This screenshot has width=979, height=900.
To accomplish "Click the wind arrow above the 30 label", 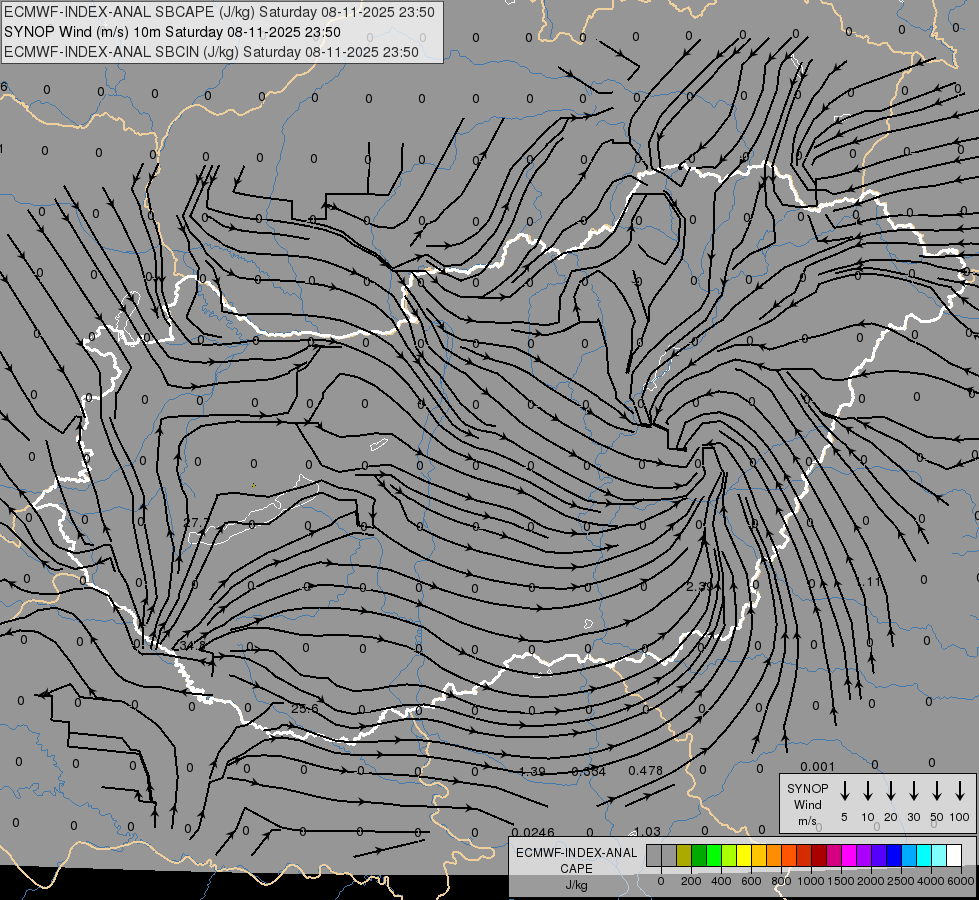I will click(x=913, y=791).
